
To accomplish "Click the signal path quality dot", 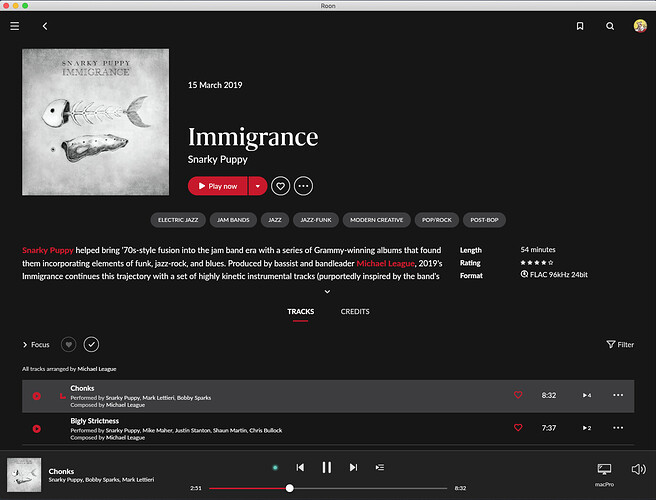I will click(275, 467).
